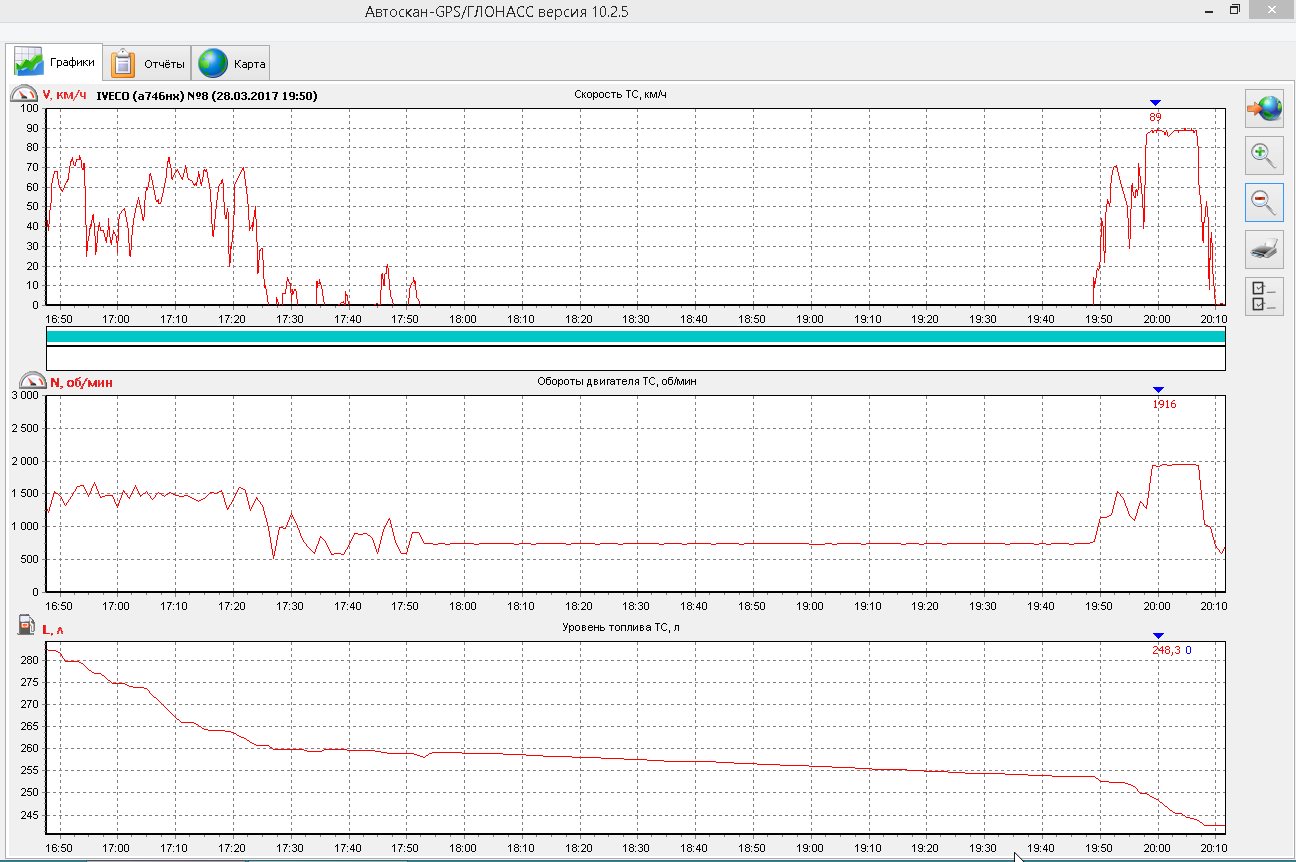The width and height of the screenshot is (1296, 862).
Task: Zoom in using the green plus magnifier
Action: point(1264,155)
